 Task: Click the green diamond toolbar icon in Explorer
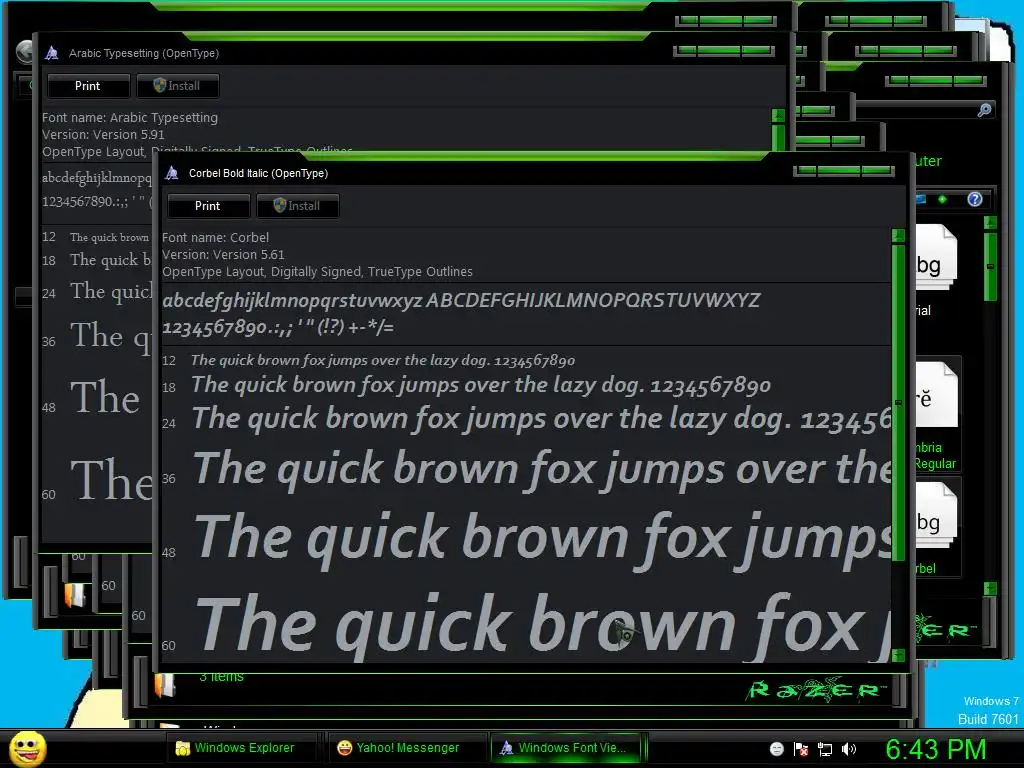[x=942, y=199]
